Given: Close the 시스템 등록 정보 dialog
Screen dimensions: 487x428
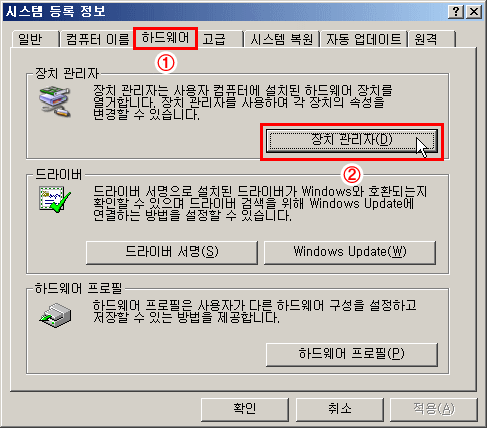Looking at the screenshot, I should (x=474, y=12).
